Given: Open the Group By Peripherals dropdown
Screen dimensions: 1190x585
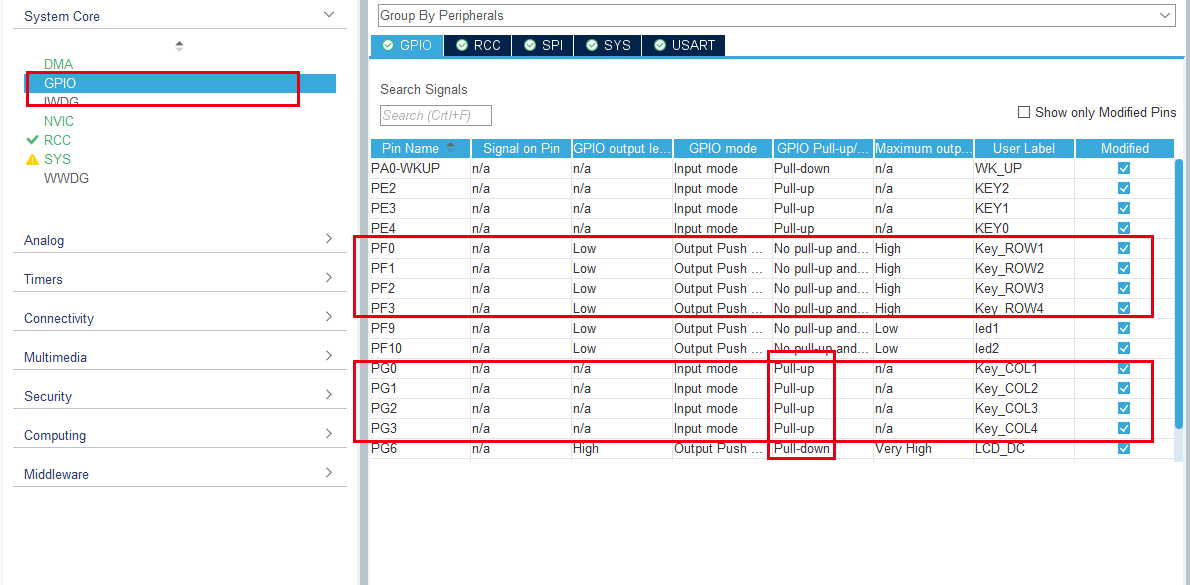Looking at the screenshot, I should coord(776,15).
